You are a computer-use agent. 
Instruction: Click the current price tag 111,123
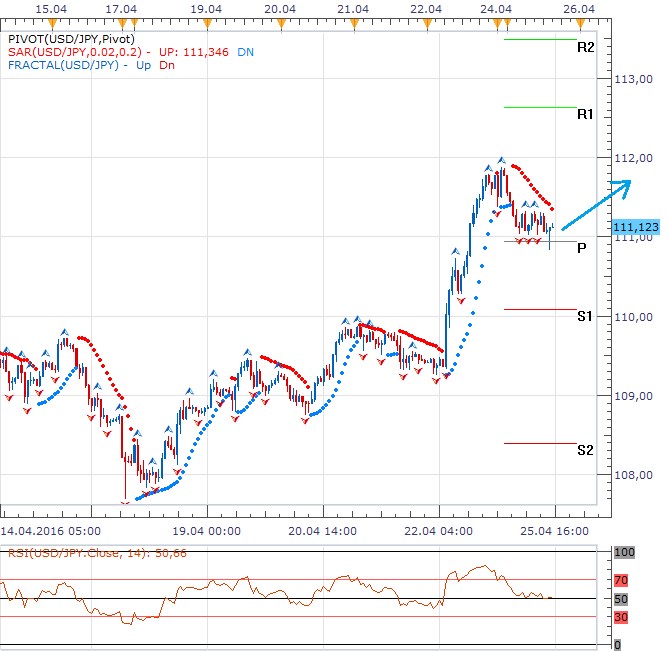coord(636,227)
